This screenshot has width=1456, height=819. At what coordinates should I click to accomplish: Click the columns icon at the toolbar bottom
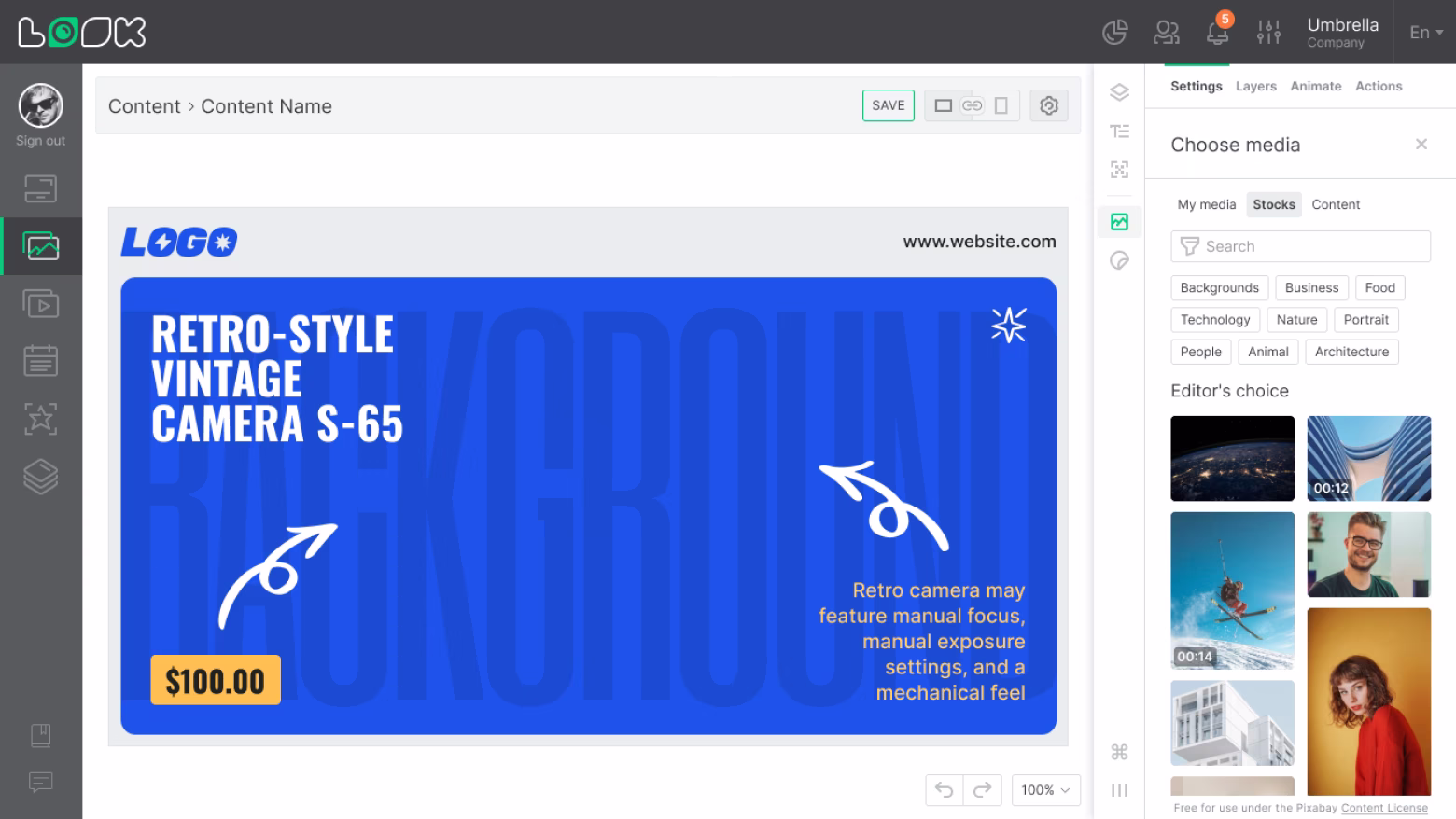1120,790
